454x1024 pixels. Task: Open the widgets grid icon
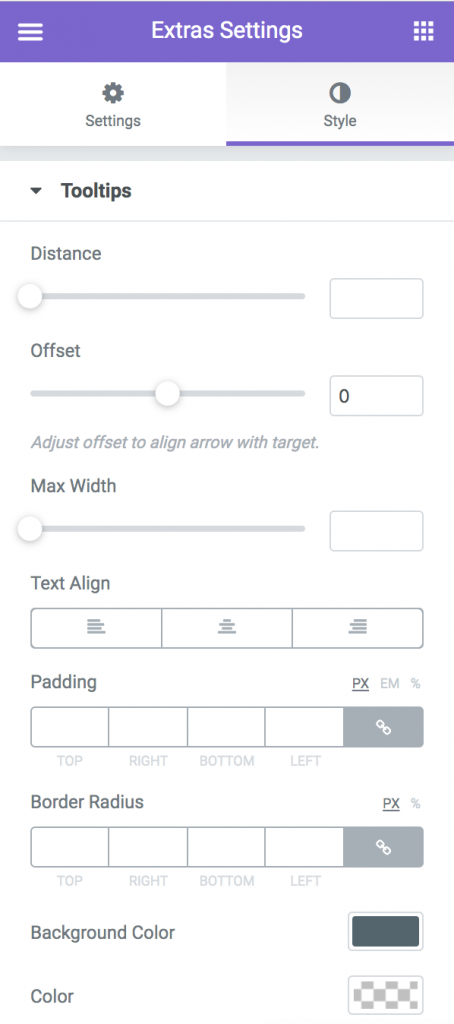pyautogui.click(x=423, y=31)
